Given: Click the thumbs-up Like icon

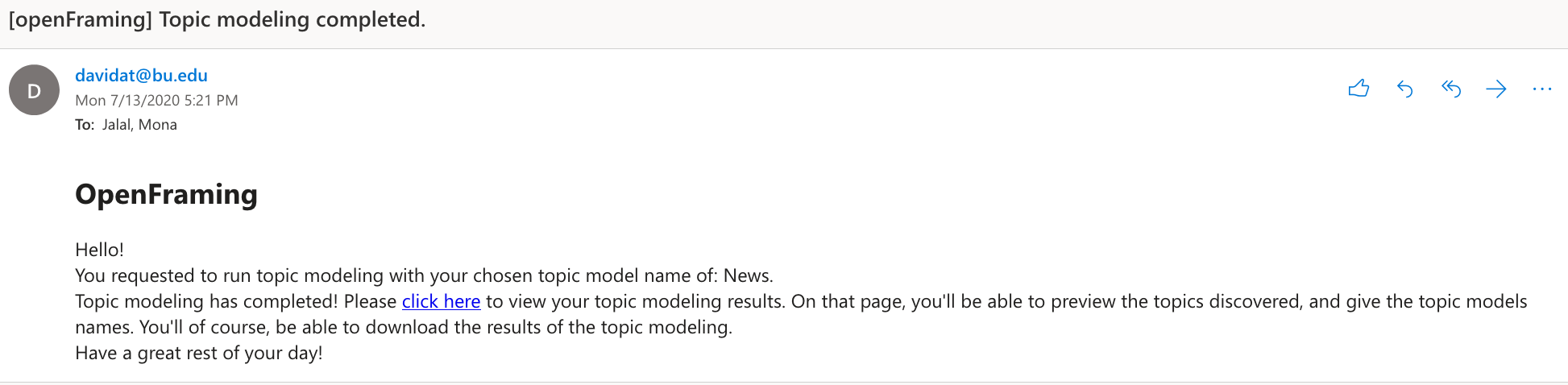Looking at the screenshot, I should [1359, 89].
